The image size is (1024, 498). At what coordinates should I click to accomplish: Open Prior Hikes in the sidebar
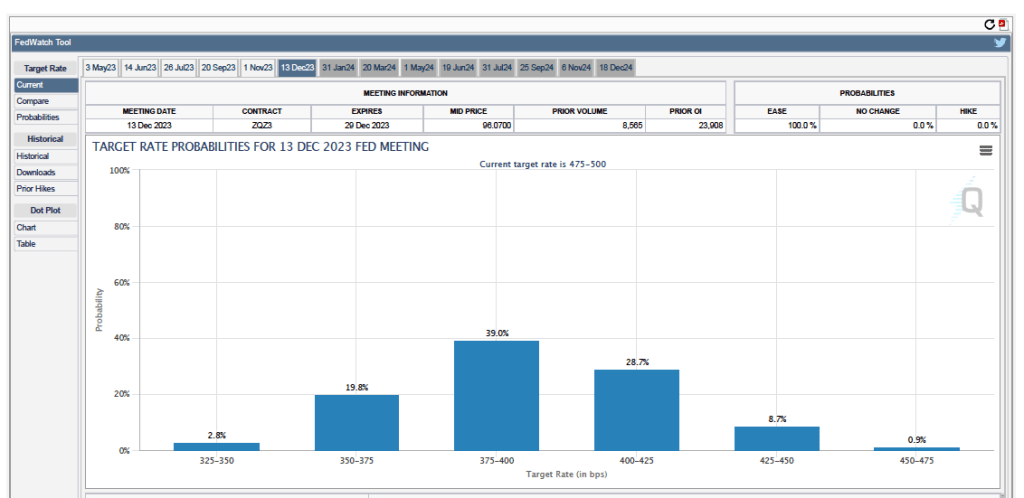(35, 188)
